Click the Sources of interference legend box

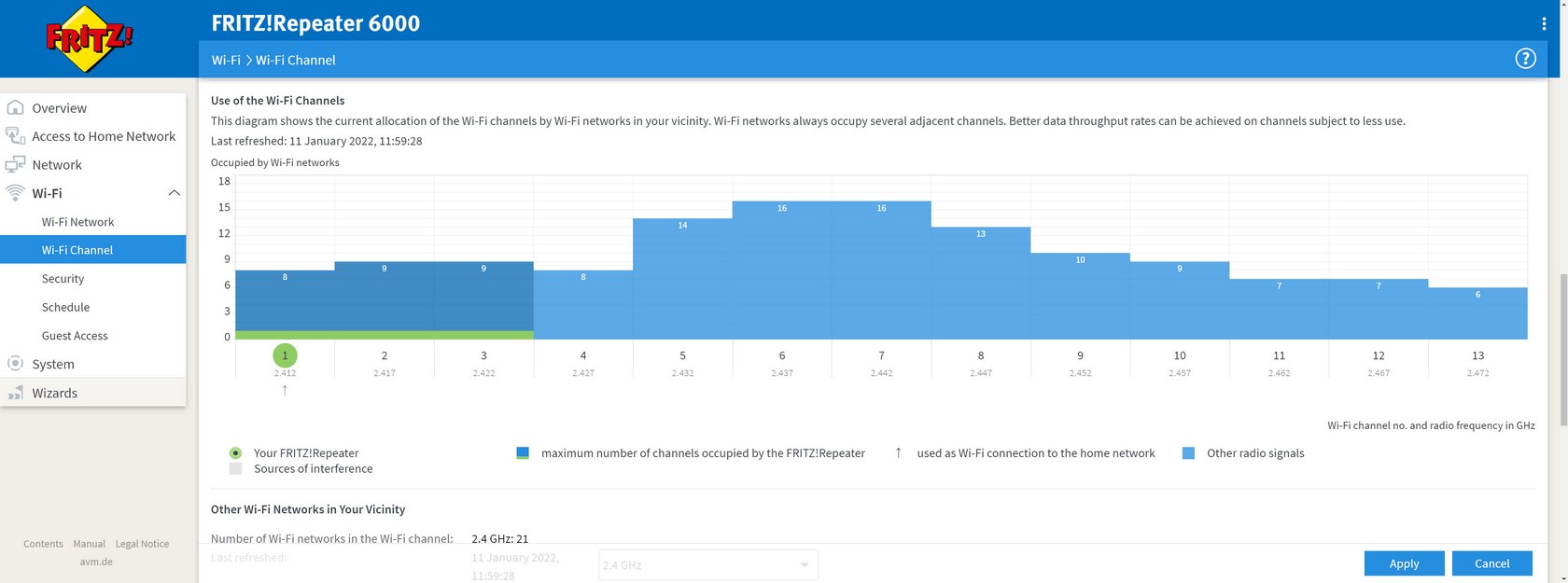click(235, 468)
